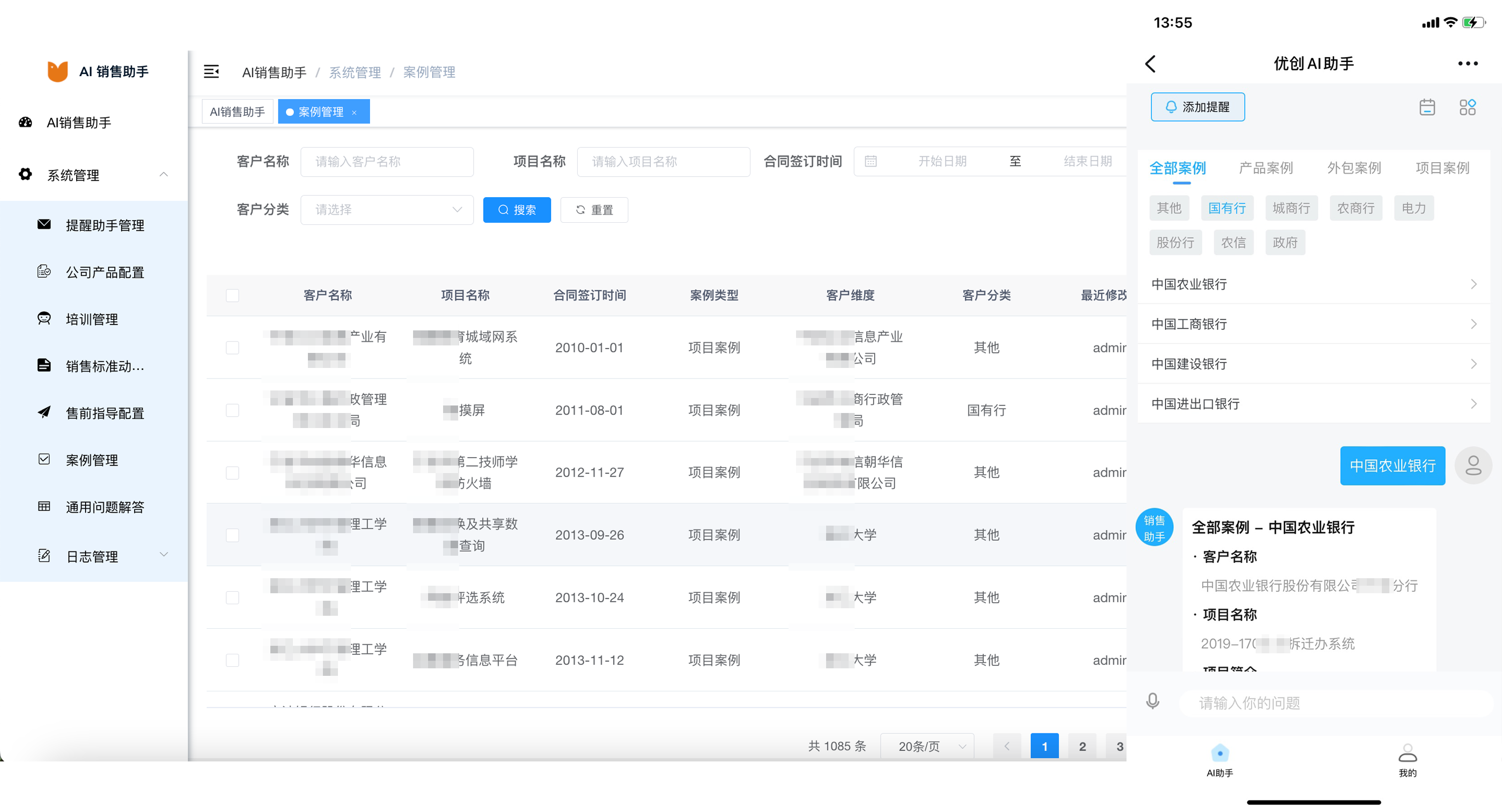Select the 国有行 filter tag
Viewport: 1502px width, 812px height.
point(1227,208)
